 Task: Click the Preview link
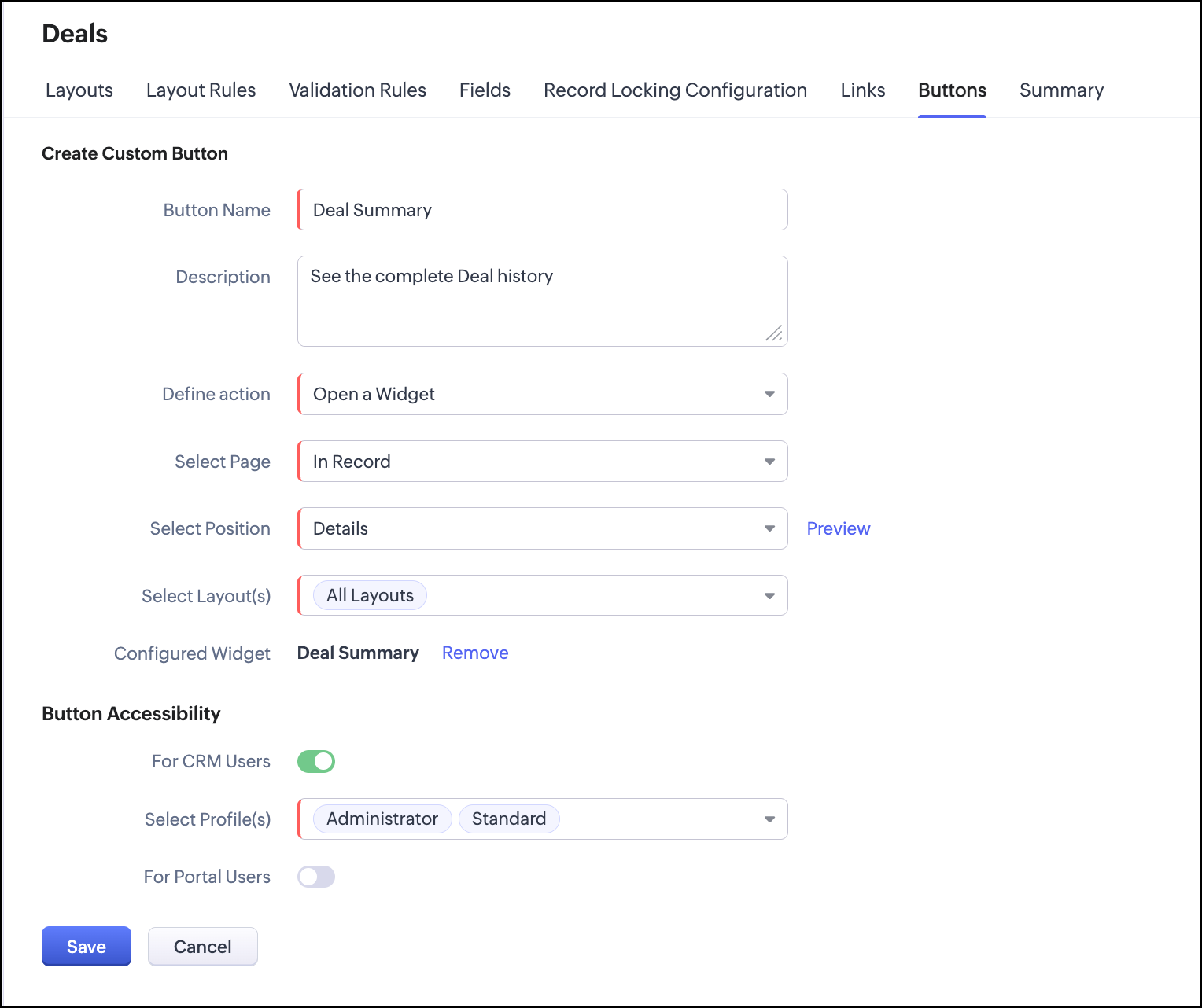838,528
